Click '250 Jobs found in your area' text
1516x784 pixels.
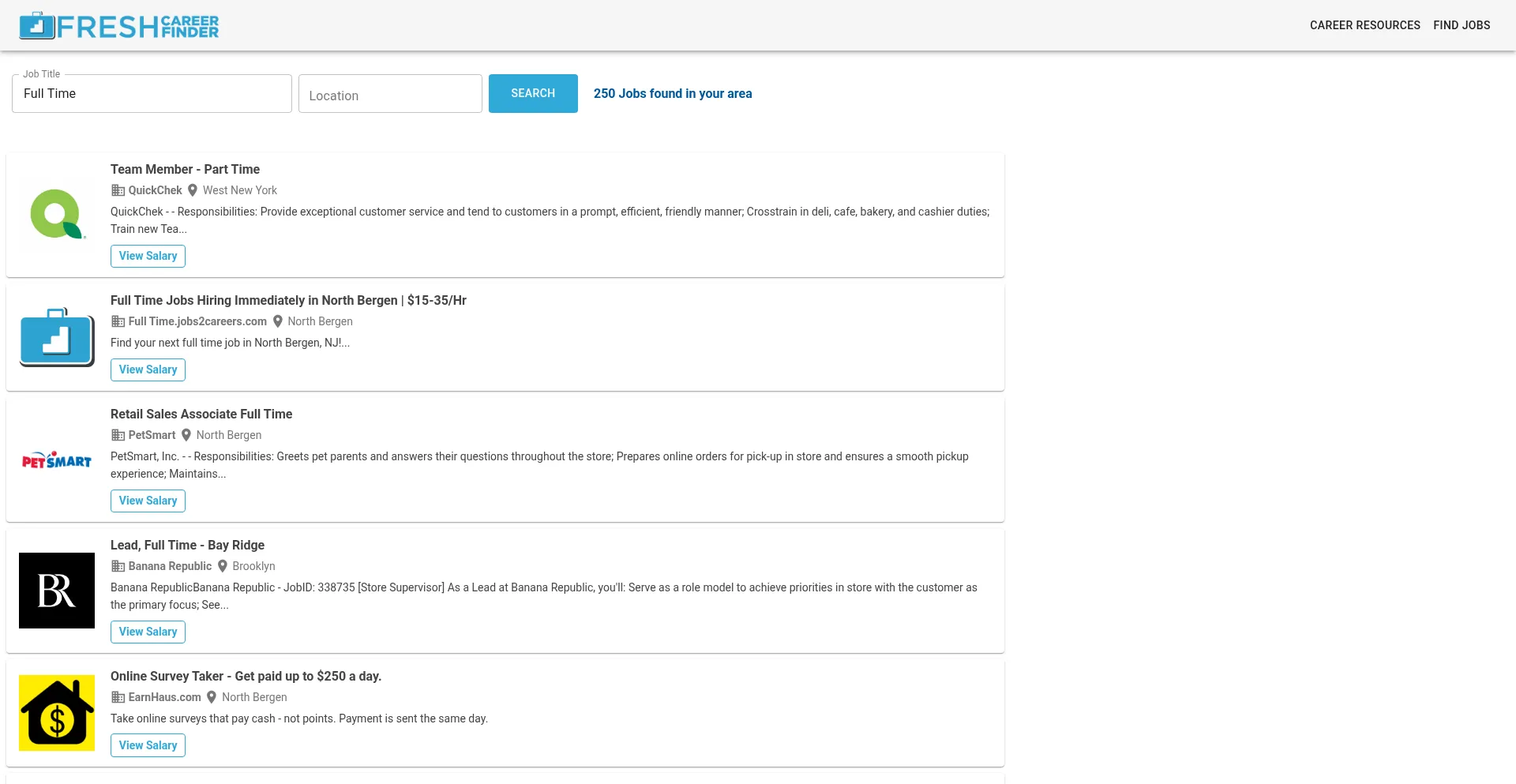pyautogui.click(x=673, y=93)
